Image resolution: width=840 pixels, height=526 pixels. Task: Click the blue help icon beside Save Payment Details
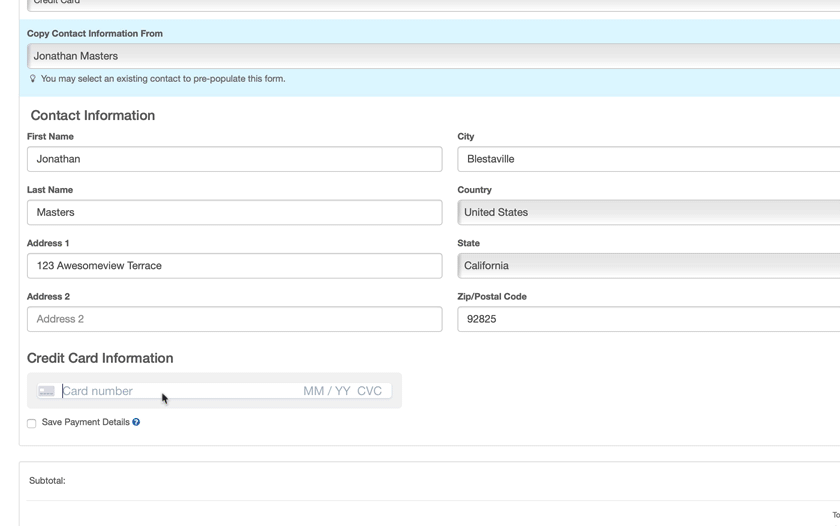coord(136,422)
